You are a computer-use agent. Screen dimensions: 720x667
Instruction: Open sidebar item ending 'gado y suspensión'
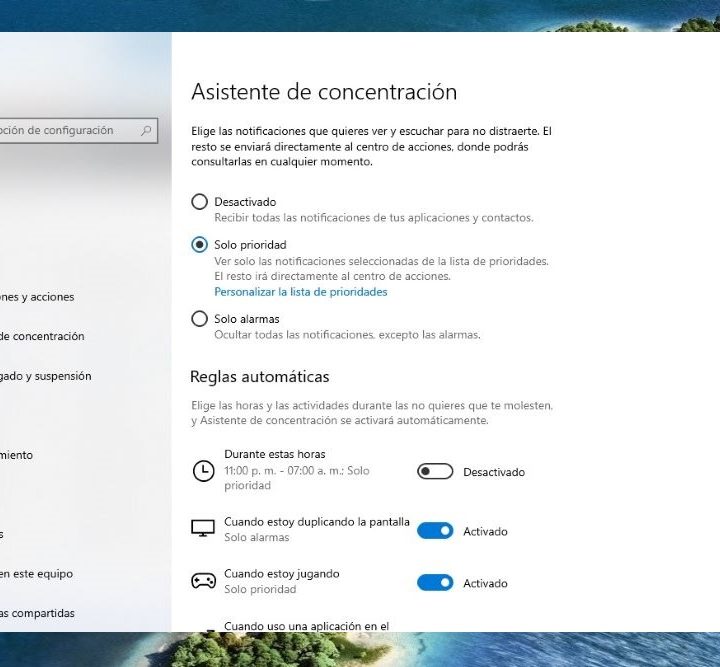[x=45, y=376]
